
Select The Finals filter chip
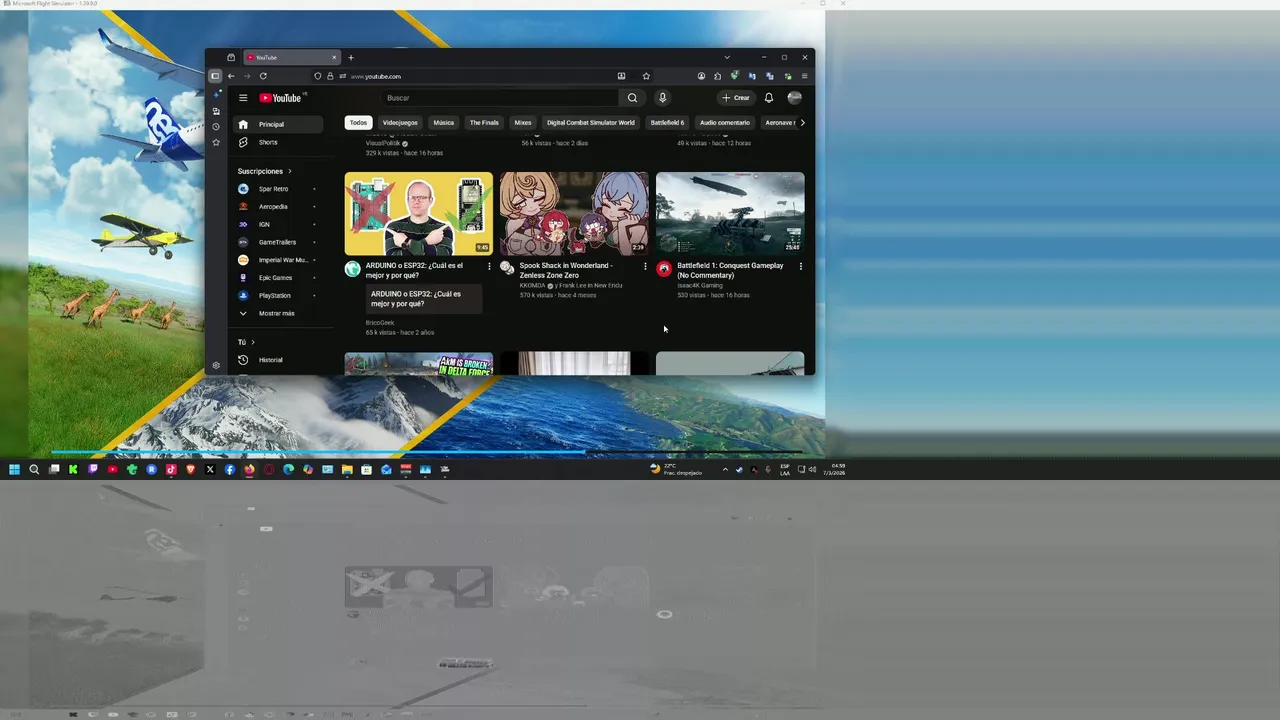coord(484,123)
